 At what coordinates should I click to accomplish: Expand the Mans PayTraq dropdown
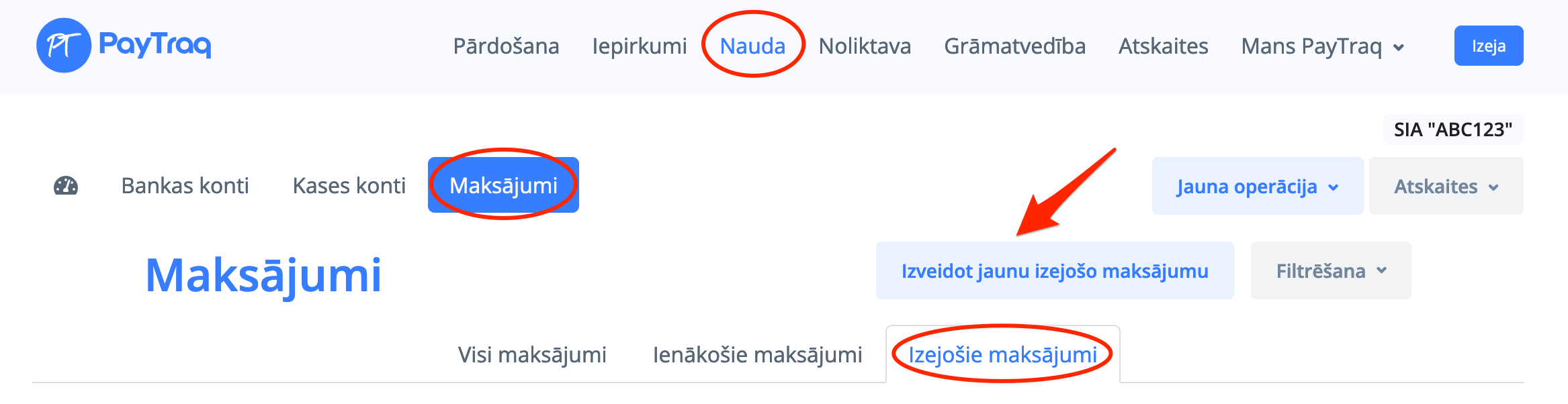pyautogui.click(x=1322, y=46)
